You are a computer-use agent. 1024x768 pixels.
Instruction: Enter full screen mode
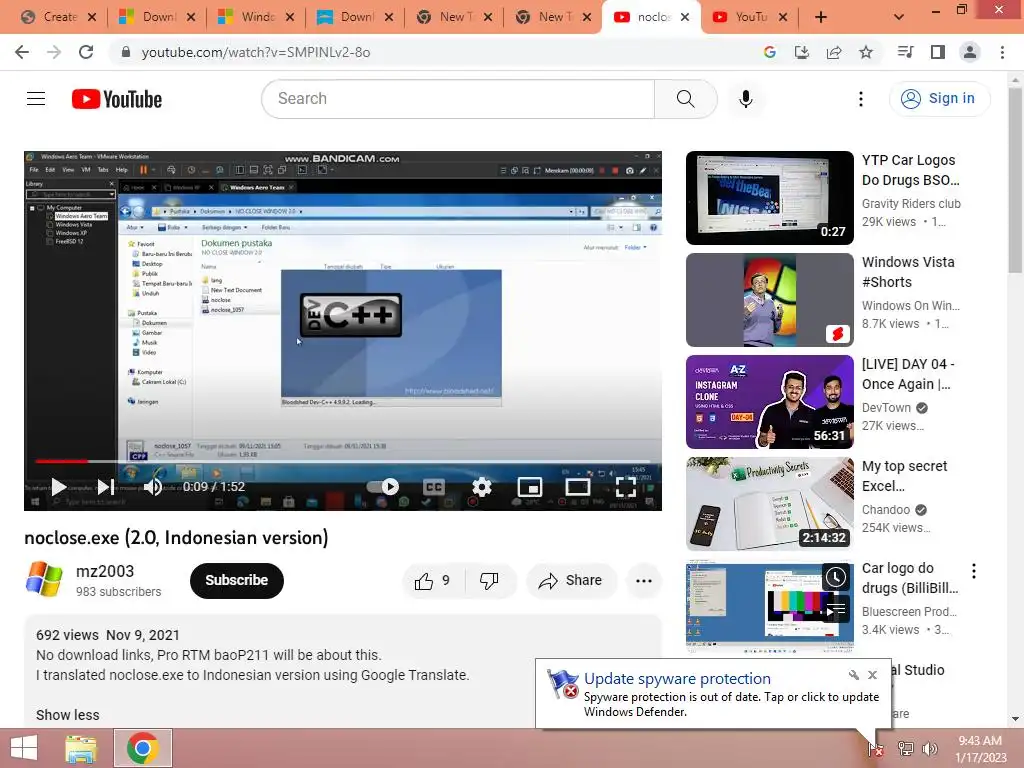626,487
